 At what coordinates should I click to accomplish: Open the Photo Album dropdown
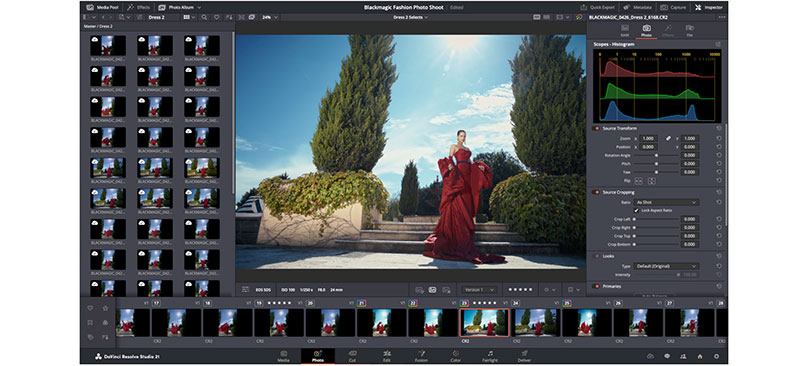tap(180, 8)
